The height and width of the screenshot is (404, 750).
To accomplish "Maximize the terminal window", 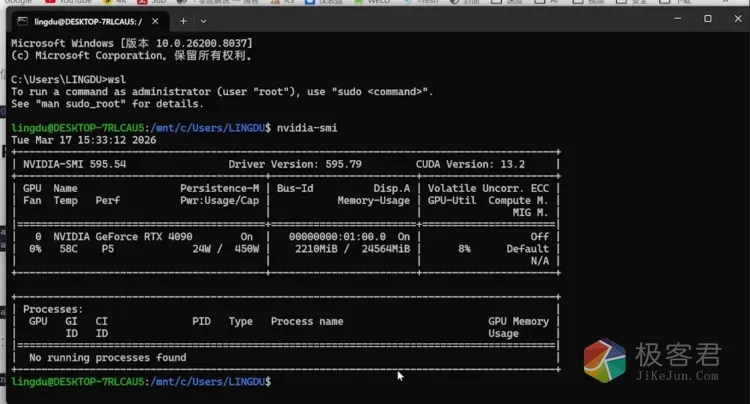I will pyautogui.click(x=708, y=19).
